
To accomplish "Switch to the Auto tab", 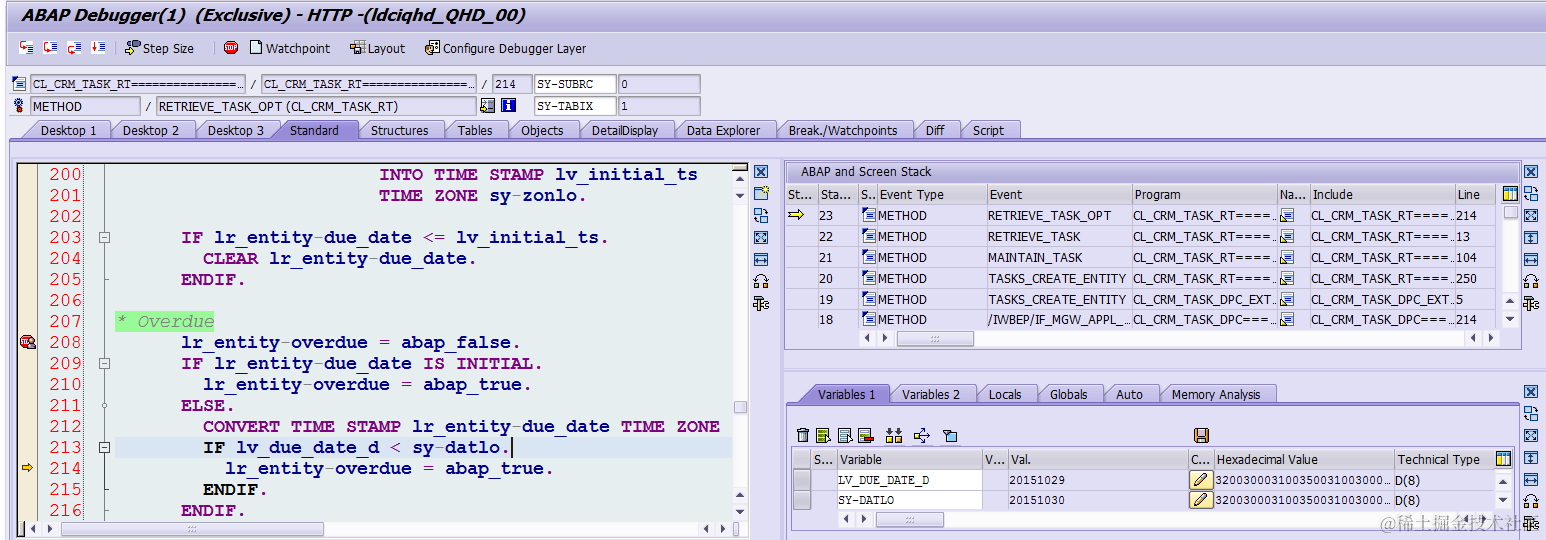I will (x=1129, y=394).
